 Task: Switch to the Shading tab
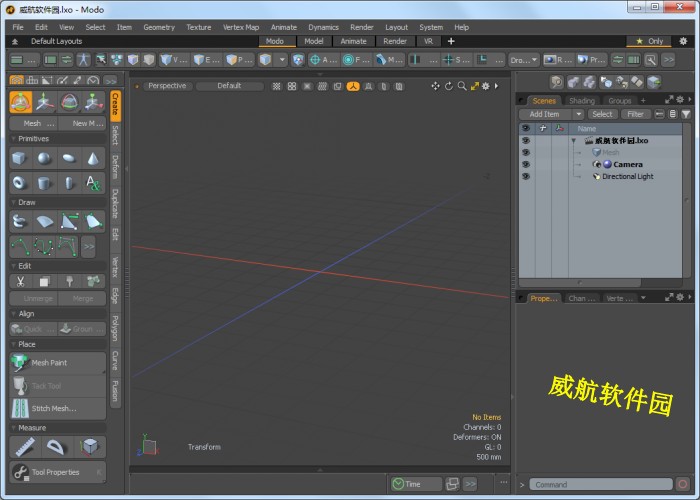582,100
